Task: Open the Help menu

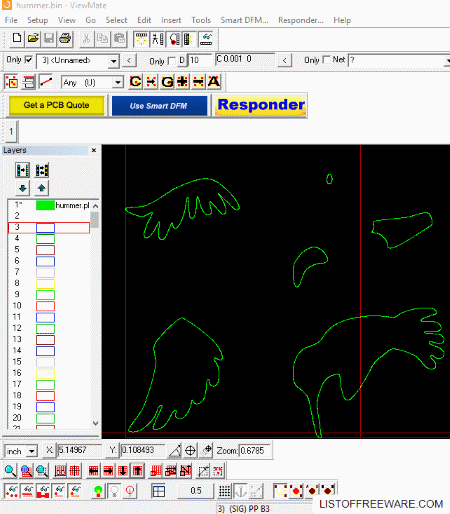Action: click(x=342, y=20)
